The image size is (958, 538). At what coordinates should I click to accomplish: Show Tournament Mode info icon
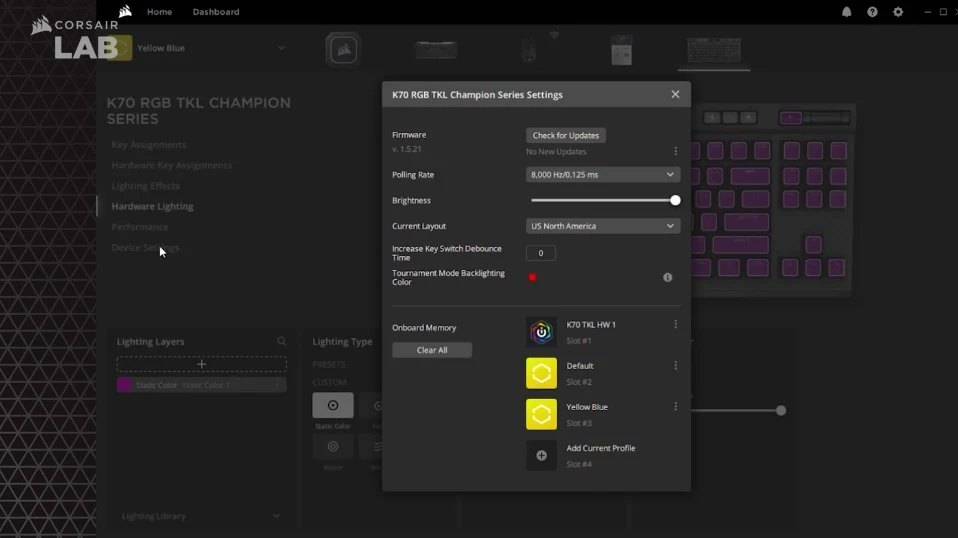[x=667, y=277]
